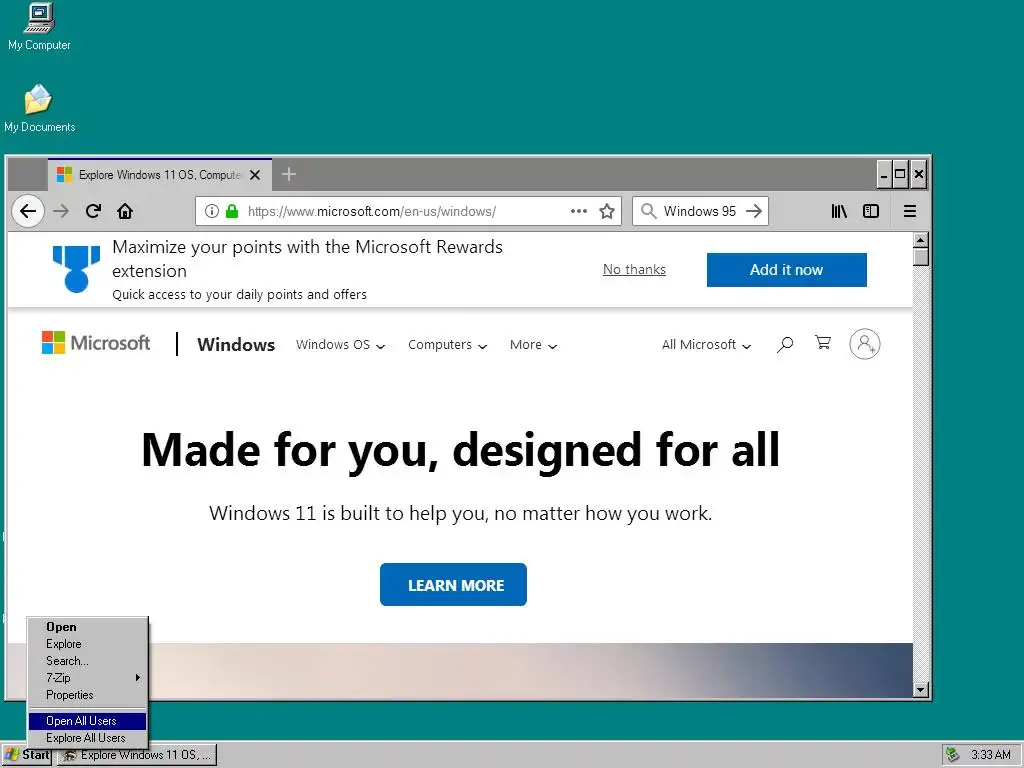
Task: Bookmark this page with the star icon
Action: (x=607, y=211)
